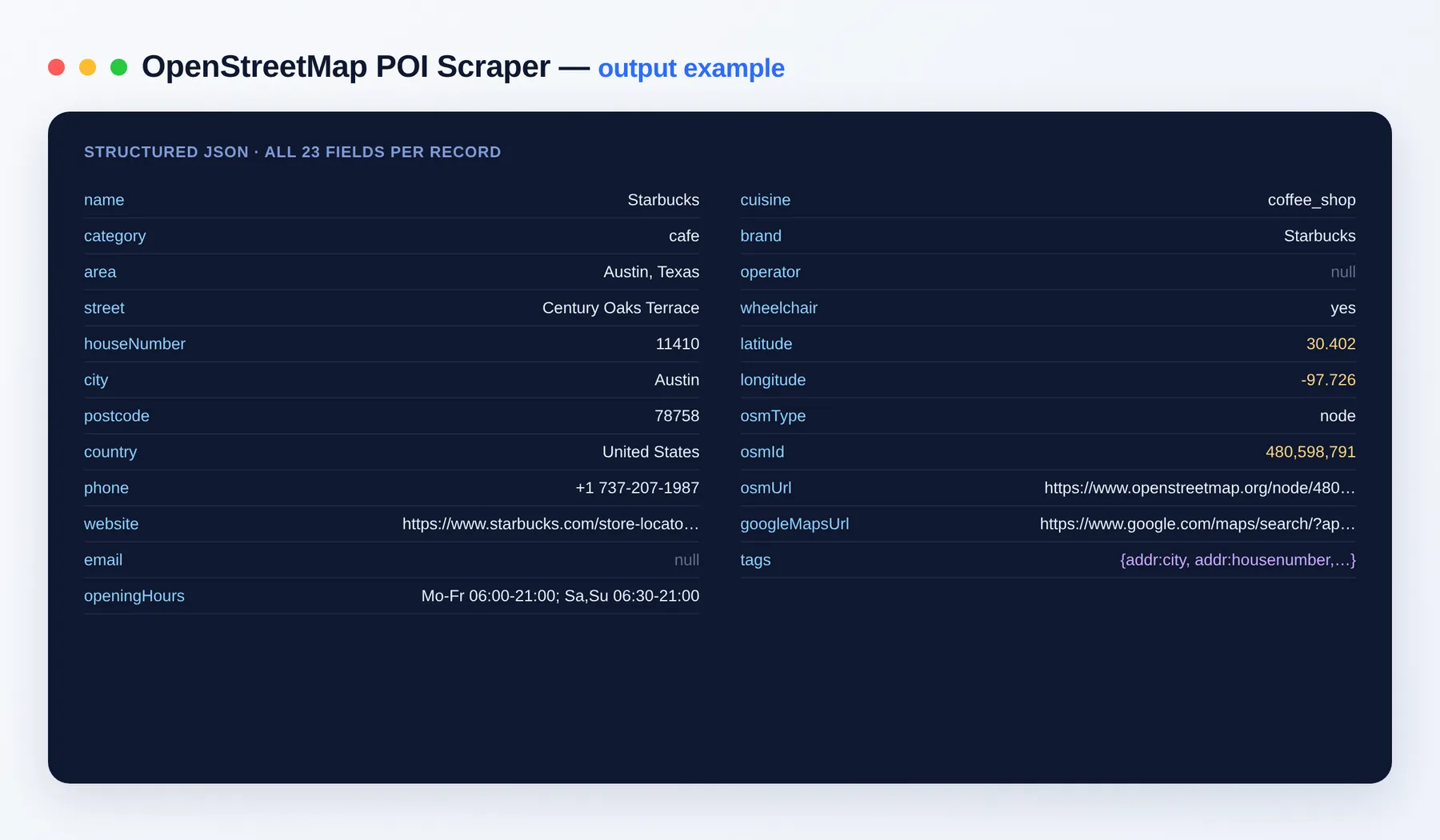Viewport: 1440px width, 840px height.
Task: Select the 'name' field label
Action: (x=104, y=200)
